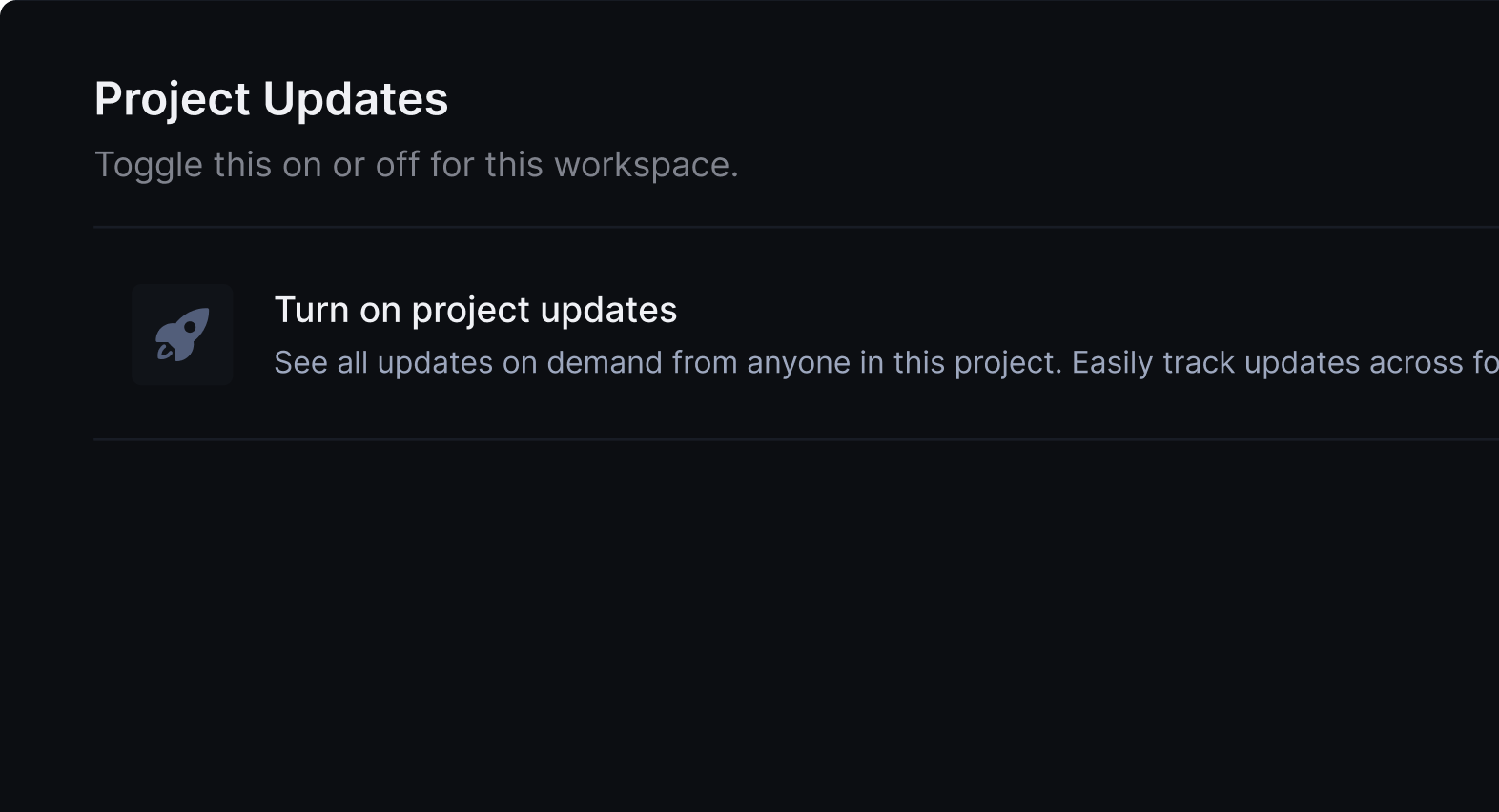Viewport: 1499px width, 812px height.
Task: Click the word "Updates" in the page heading
Action: (x=355, y=99)
